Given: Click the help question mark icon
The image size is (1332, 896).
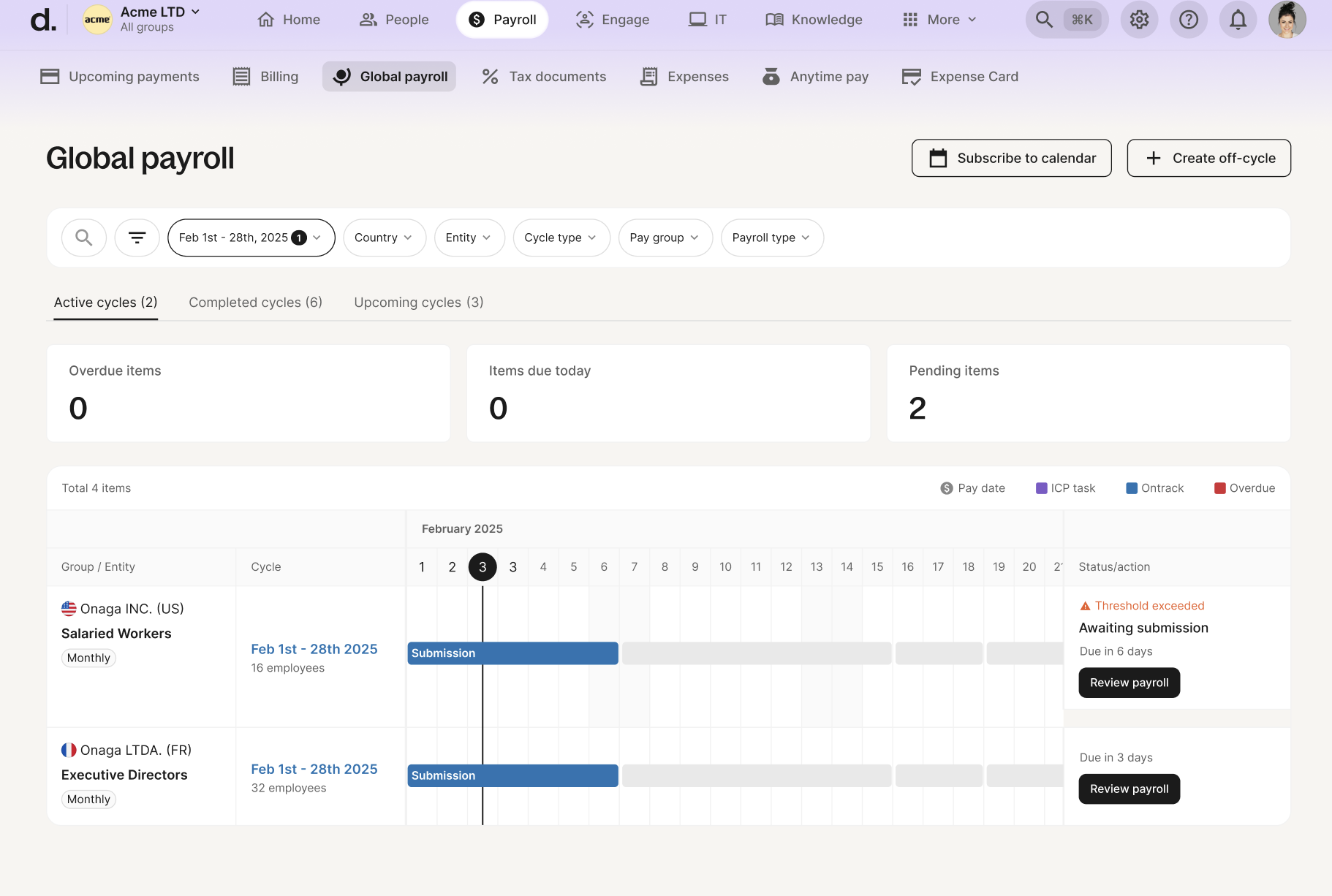Looking at the screenshot, I should (1189, 20).
